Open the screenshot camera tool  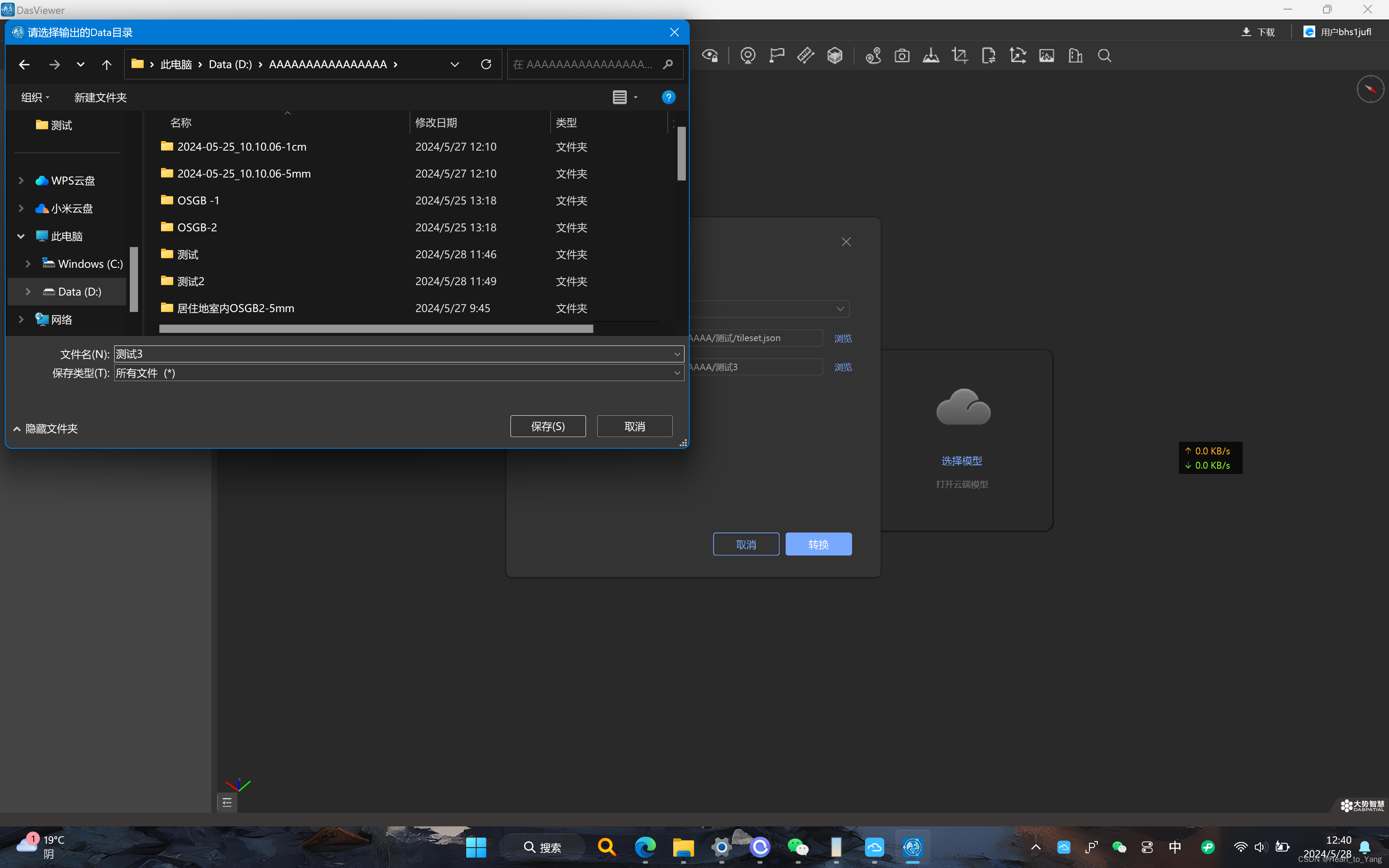coord(902,56)
